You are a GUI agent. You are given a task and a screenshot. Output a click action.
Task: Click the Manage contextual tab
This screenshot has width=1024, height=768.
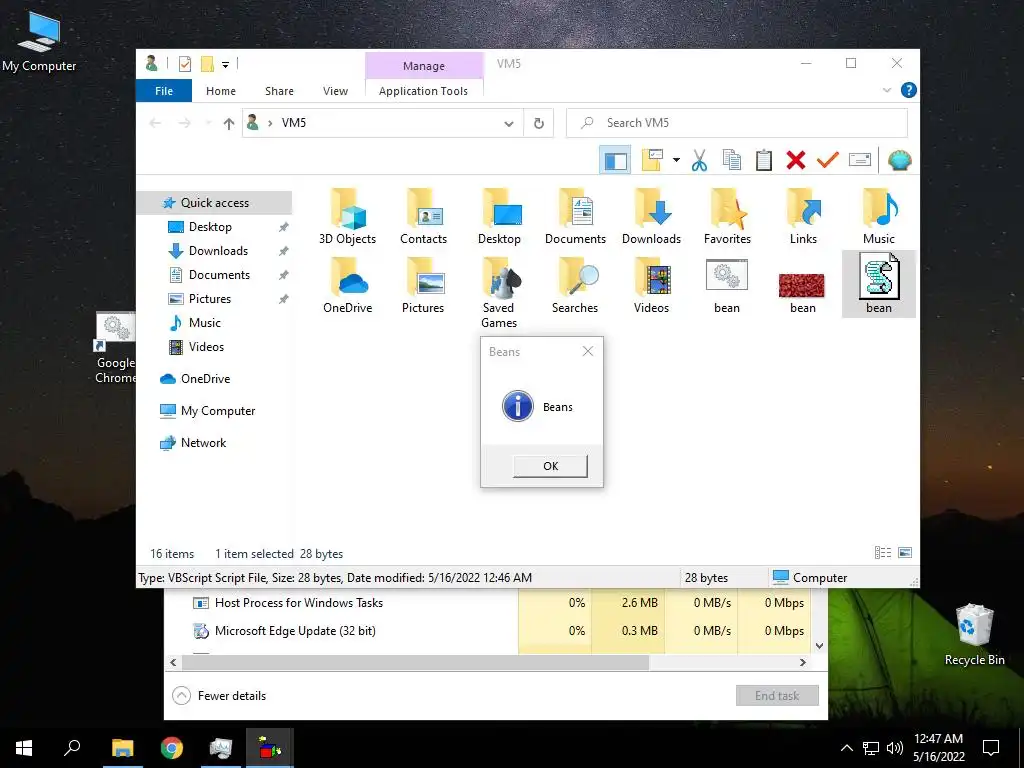[x=423, y=66]
